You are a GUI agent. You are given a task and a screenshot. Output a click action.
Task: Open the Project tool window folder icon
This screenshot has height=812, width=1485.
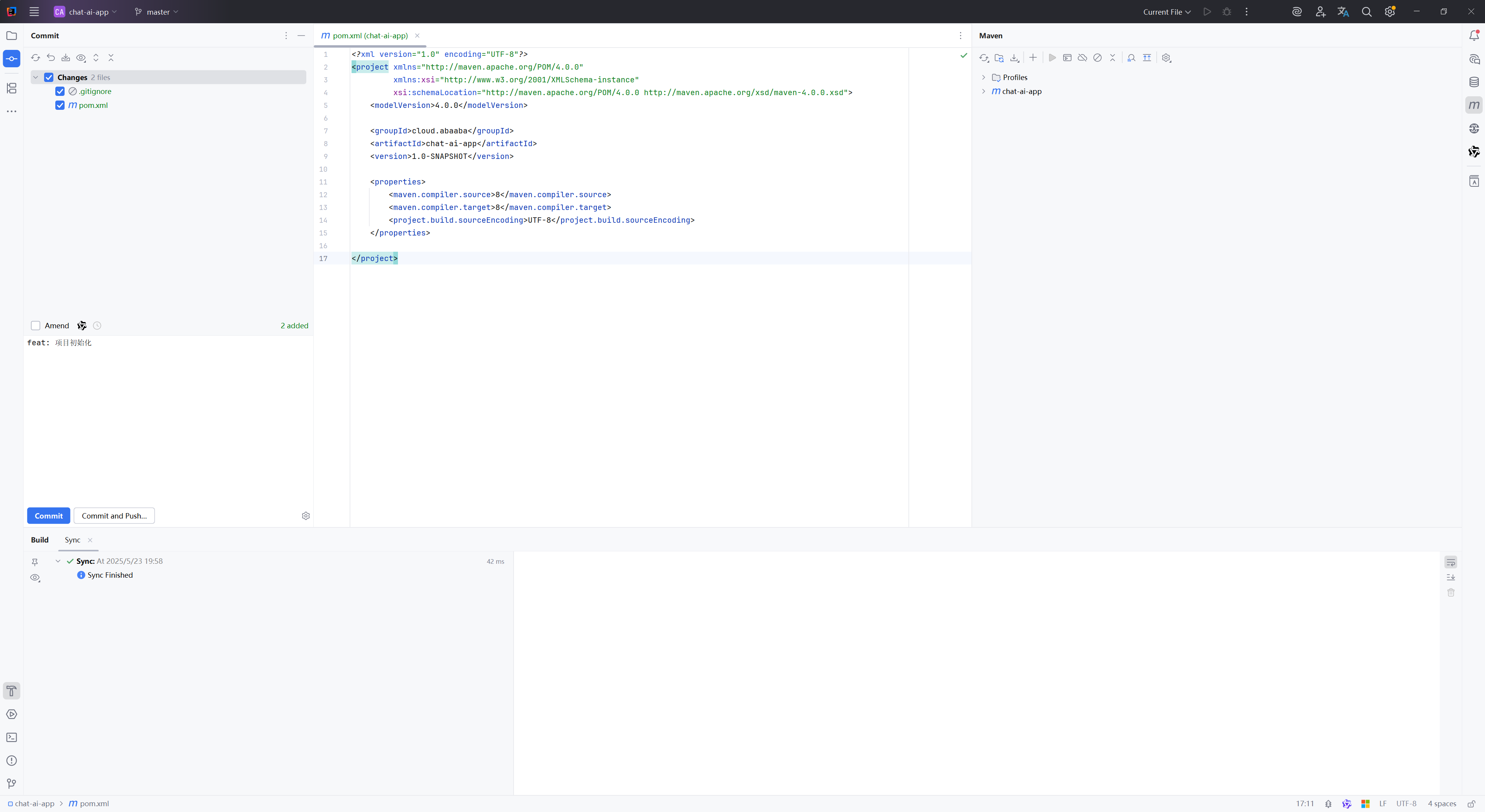pos(12,36)
